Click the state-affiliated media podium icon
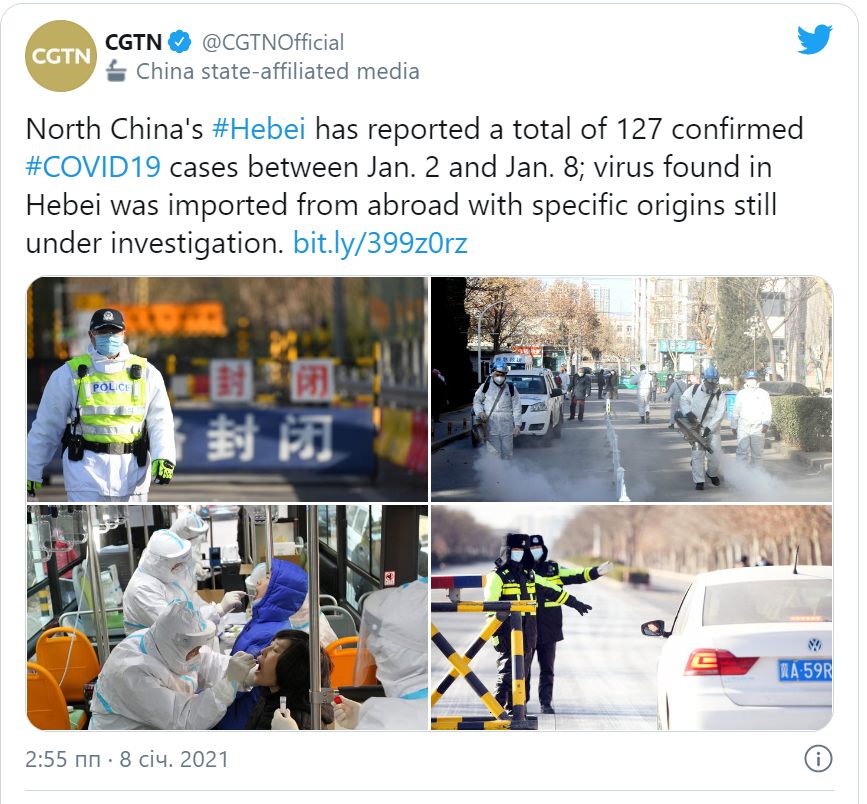 [x=116, y=71]
